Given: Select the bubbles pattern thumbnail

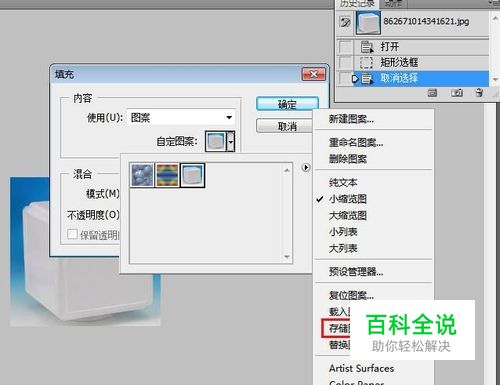Looking at the screenshot, I should click(142, 175).
